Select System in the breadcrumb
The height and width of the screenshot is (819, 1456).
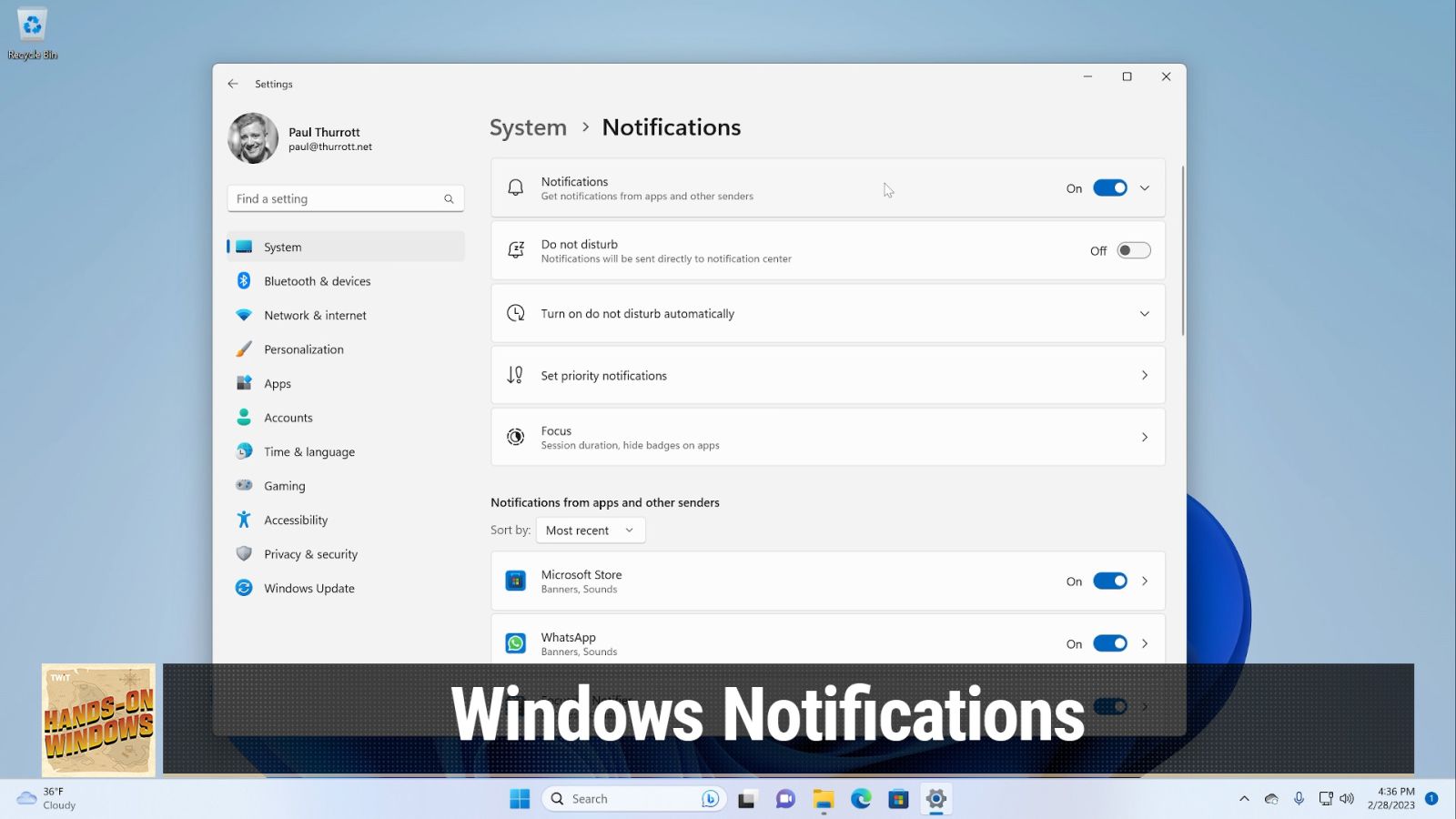(x=528, y=127)
